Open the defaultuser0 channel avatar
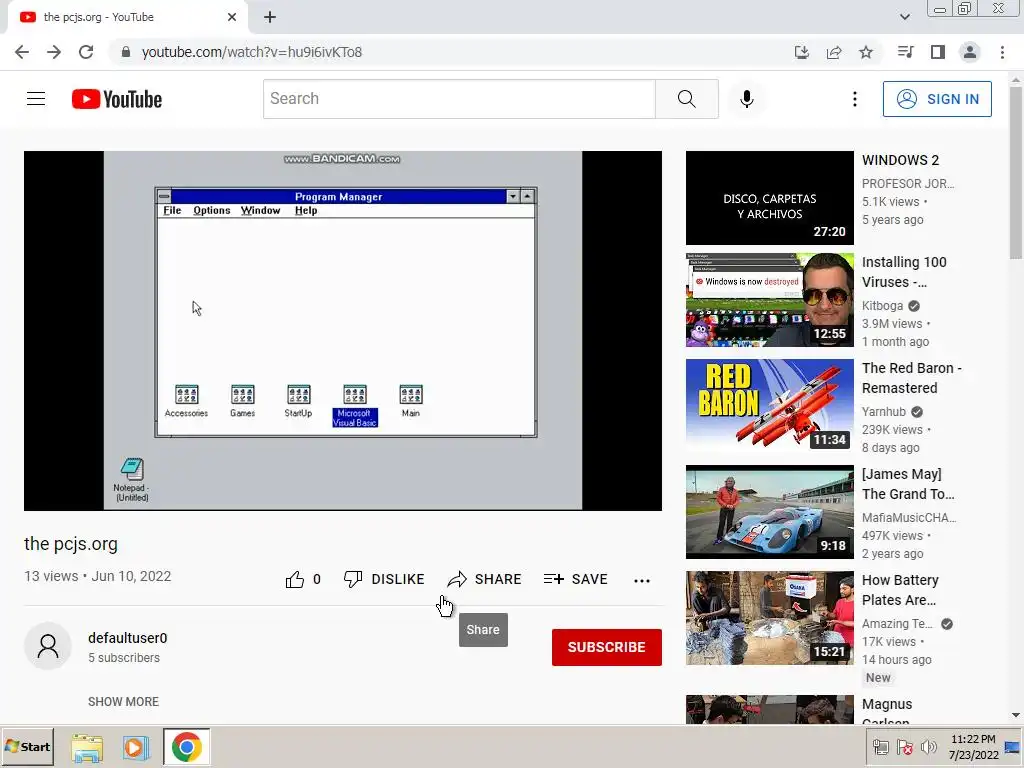This screenshot has width=1024, height=768. (48, 646)
